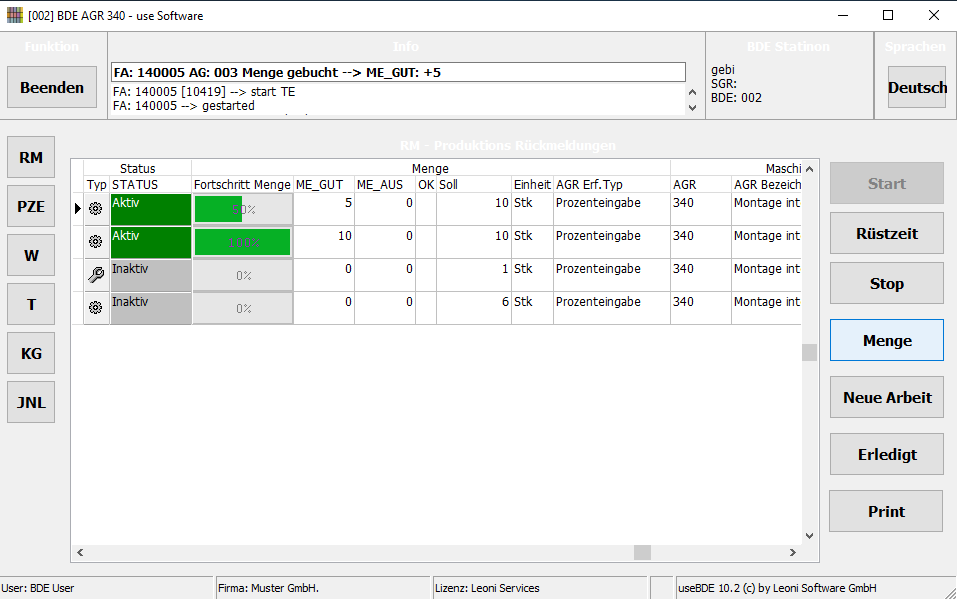Viewport: 957px width, 599px height.
Task: Click the ME_GUT value 5 cell
Action: [324, 209]
